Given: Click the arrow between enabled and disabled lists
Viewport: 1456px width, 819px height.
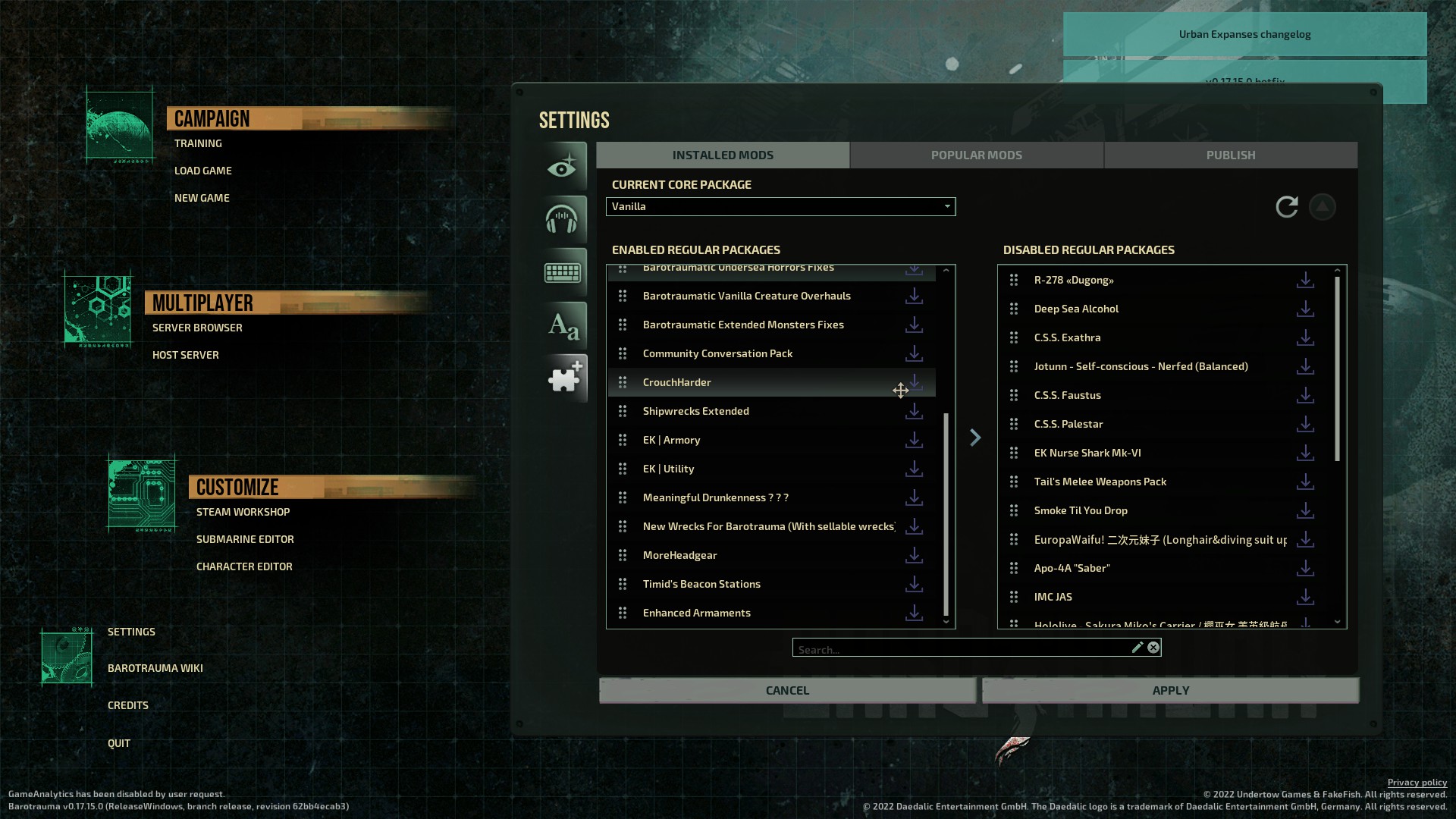Looking at the screenshot, I should pos(975,438).
